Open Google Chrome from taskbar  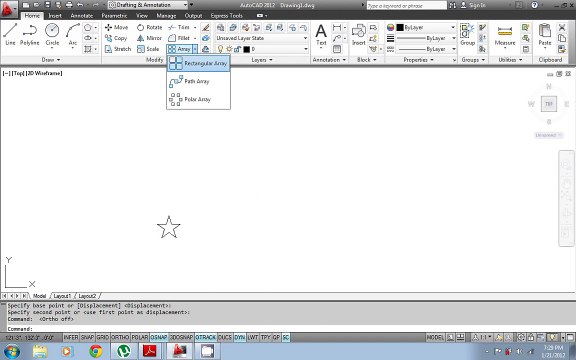(x=96, y=351)
